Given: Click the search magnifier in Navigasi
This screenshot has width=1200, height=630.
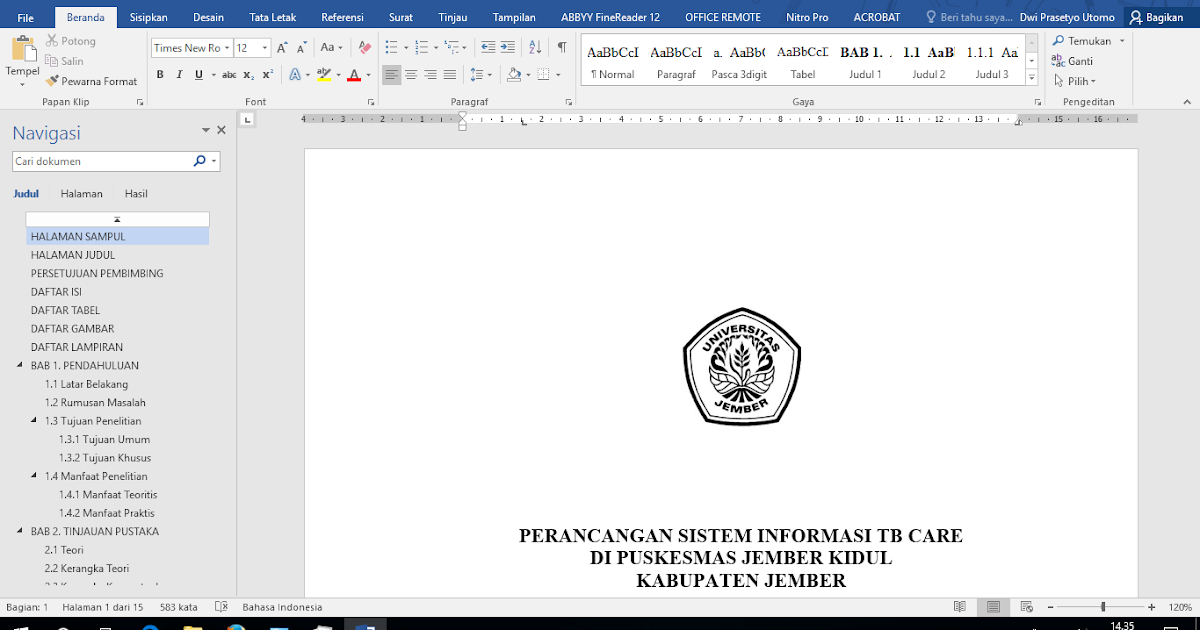Looking at the screenshot, I should click(x=199, y=161).
